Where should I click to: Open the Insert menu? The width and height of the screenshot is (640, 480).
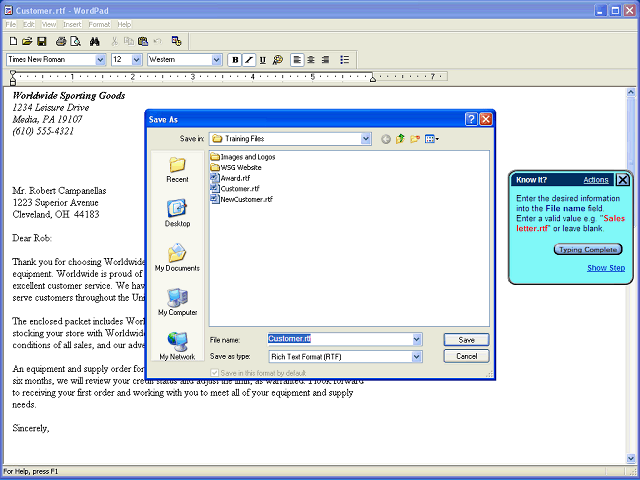coord(72,24)
